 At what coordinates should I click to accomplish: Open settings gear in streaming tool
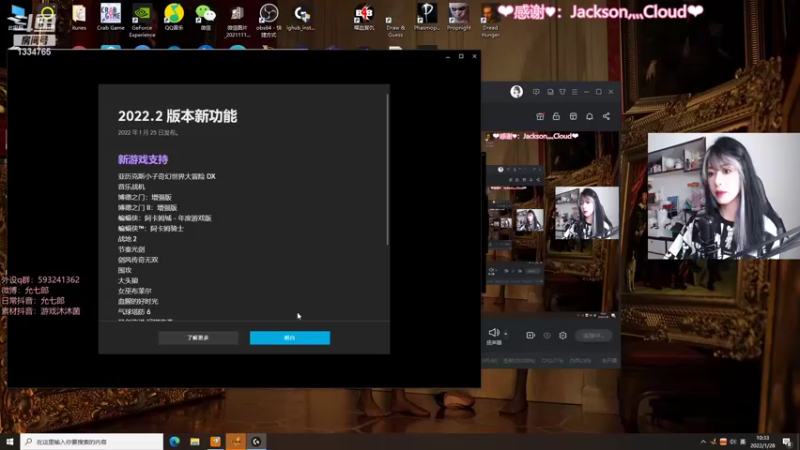[563, 335]
